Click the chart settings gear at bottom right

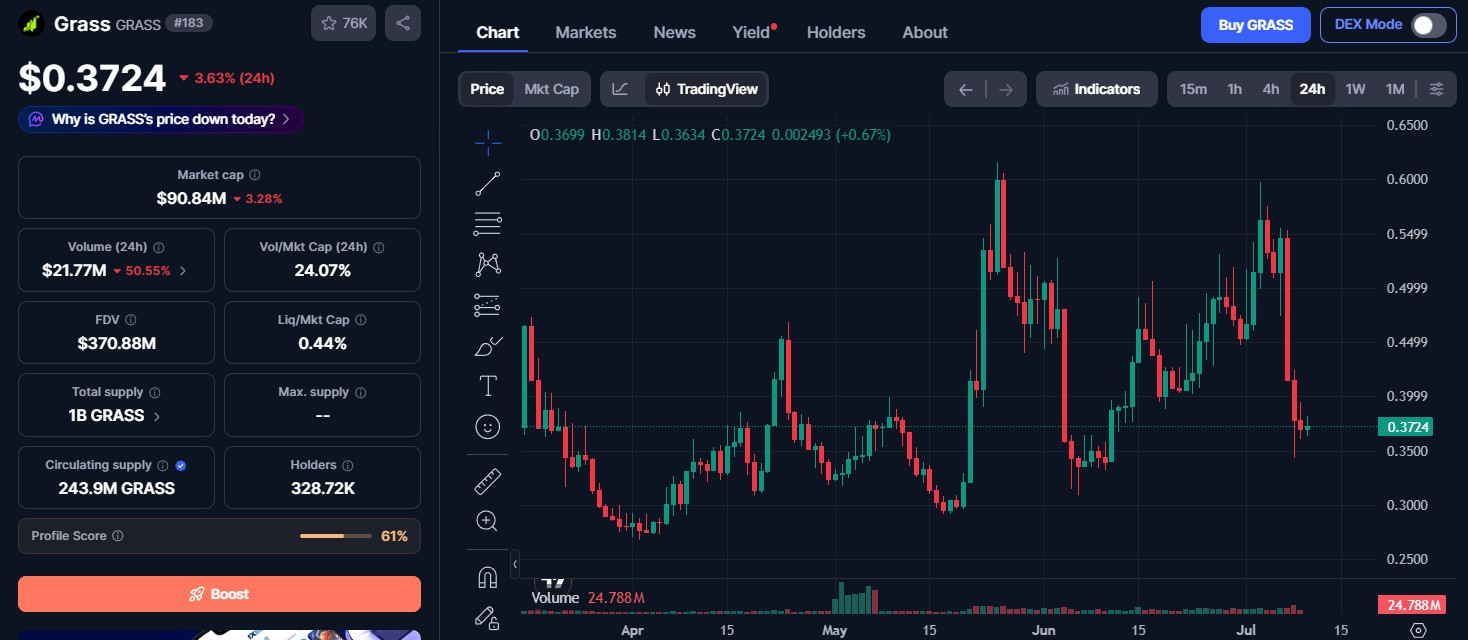pos(1418,630)
